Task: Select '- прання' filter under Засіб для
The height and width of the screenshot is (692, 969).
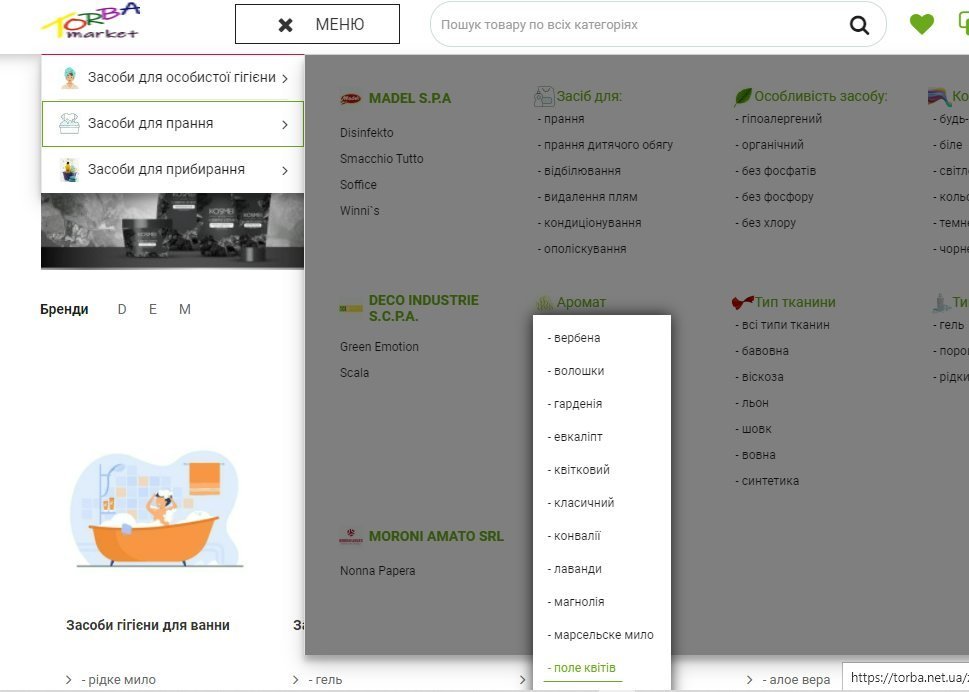Action: [x=561, y=119]
